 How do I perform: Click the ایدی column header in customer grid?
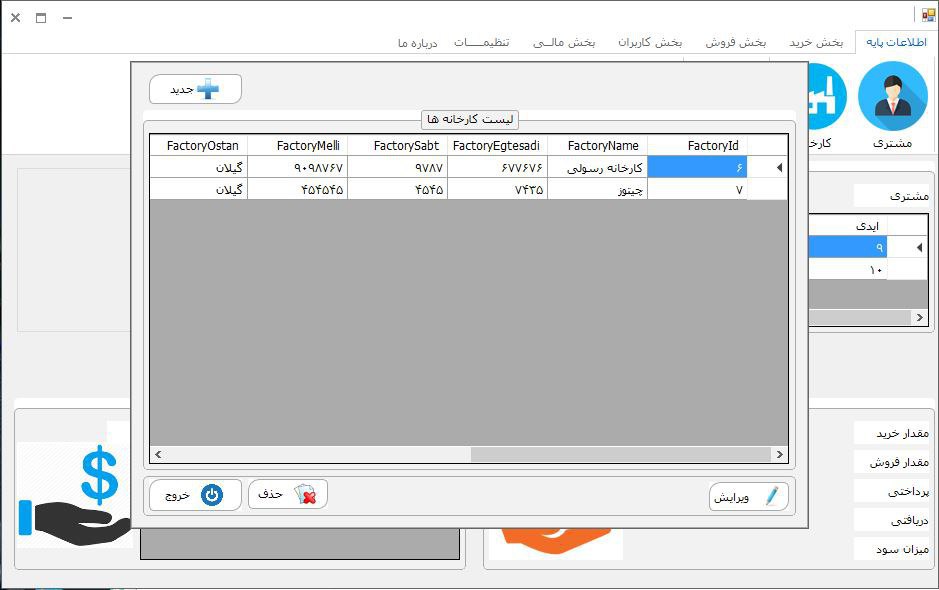[x=848, y=225]
